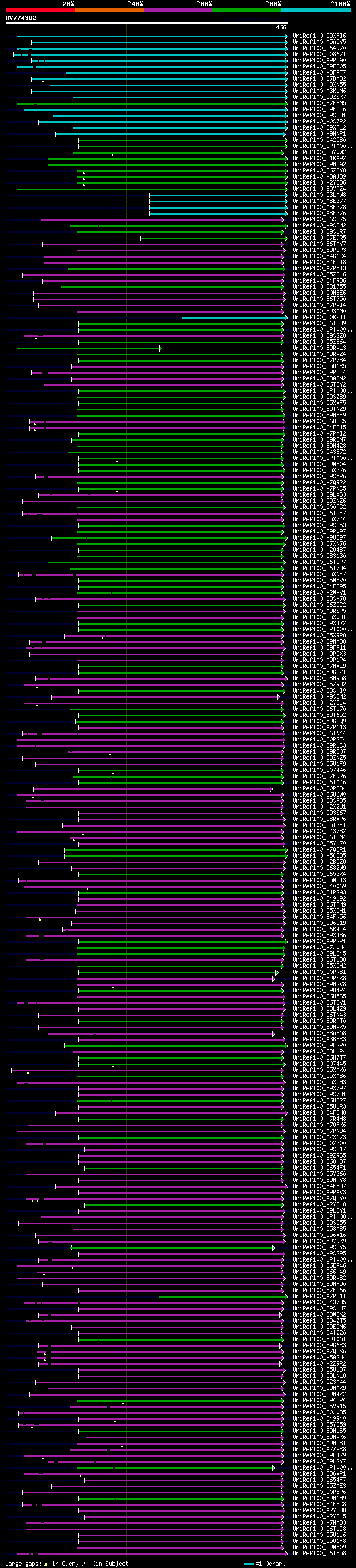Select the UniRef100_B9GGS3 label
Viewport: 356px width, 1568px height.
tap(319, 1344)
